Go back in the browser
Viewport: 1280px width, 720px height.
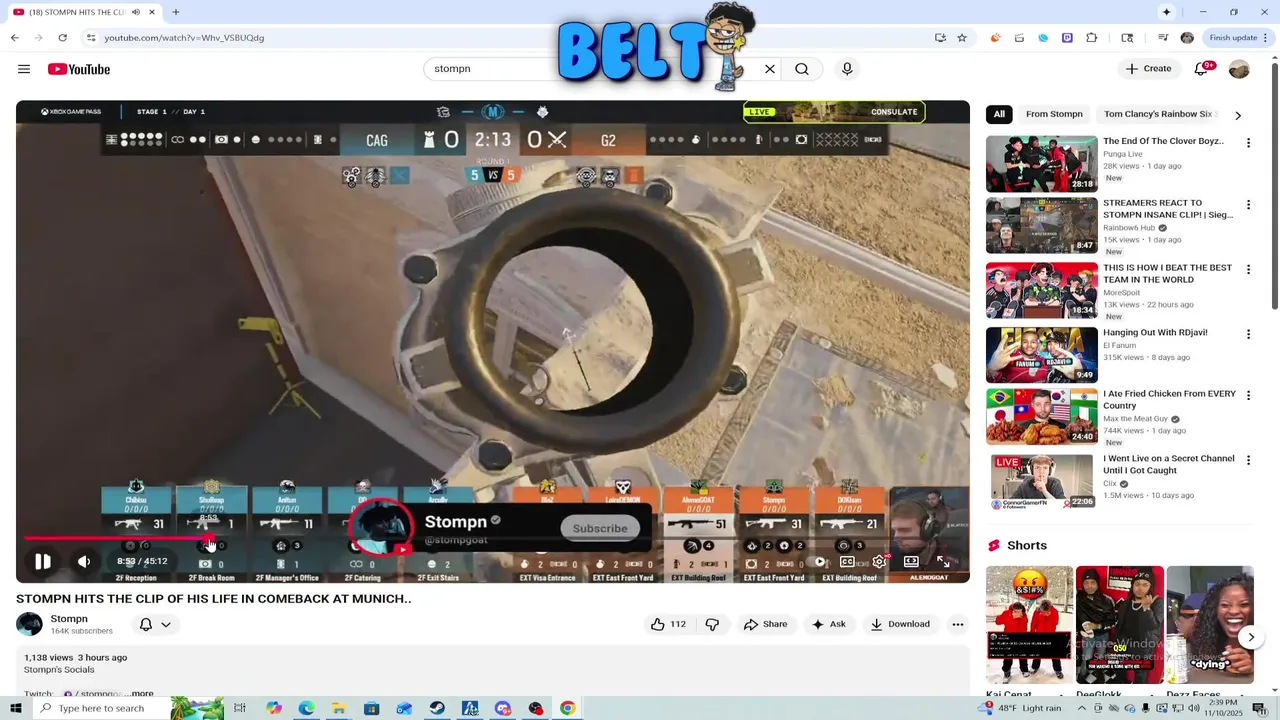(x=14, y=38)
